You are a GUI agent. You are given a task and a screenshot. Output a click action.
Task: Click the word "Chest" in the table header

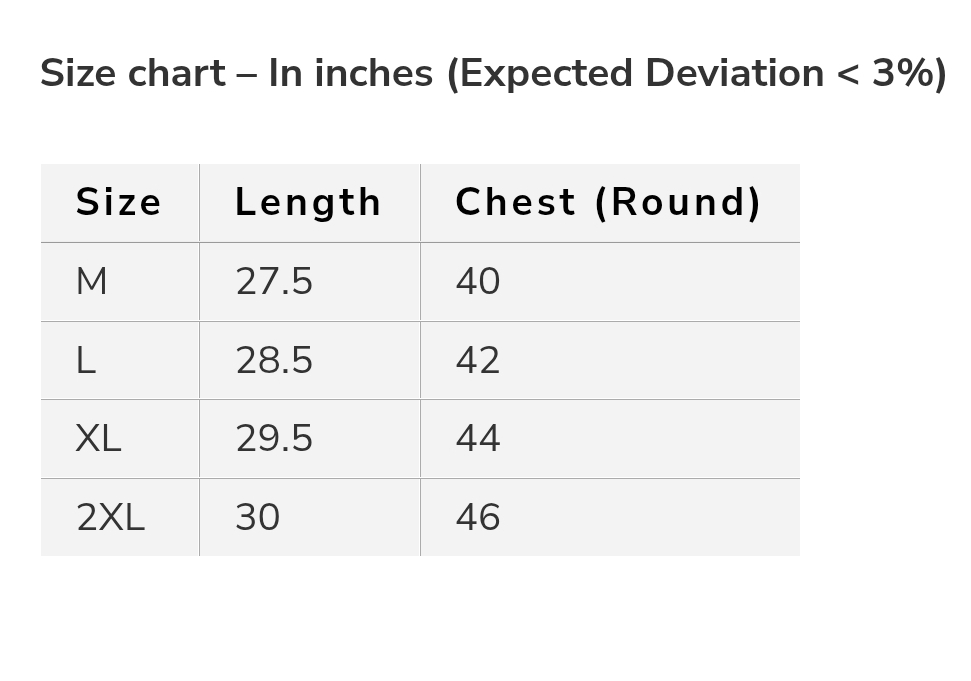click(x=515, y=203)
